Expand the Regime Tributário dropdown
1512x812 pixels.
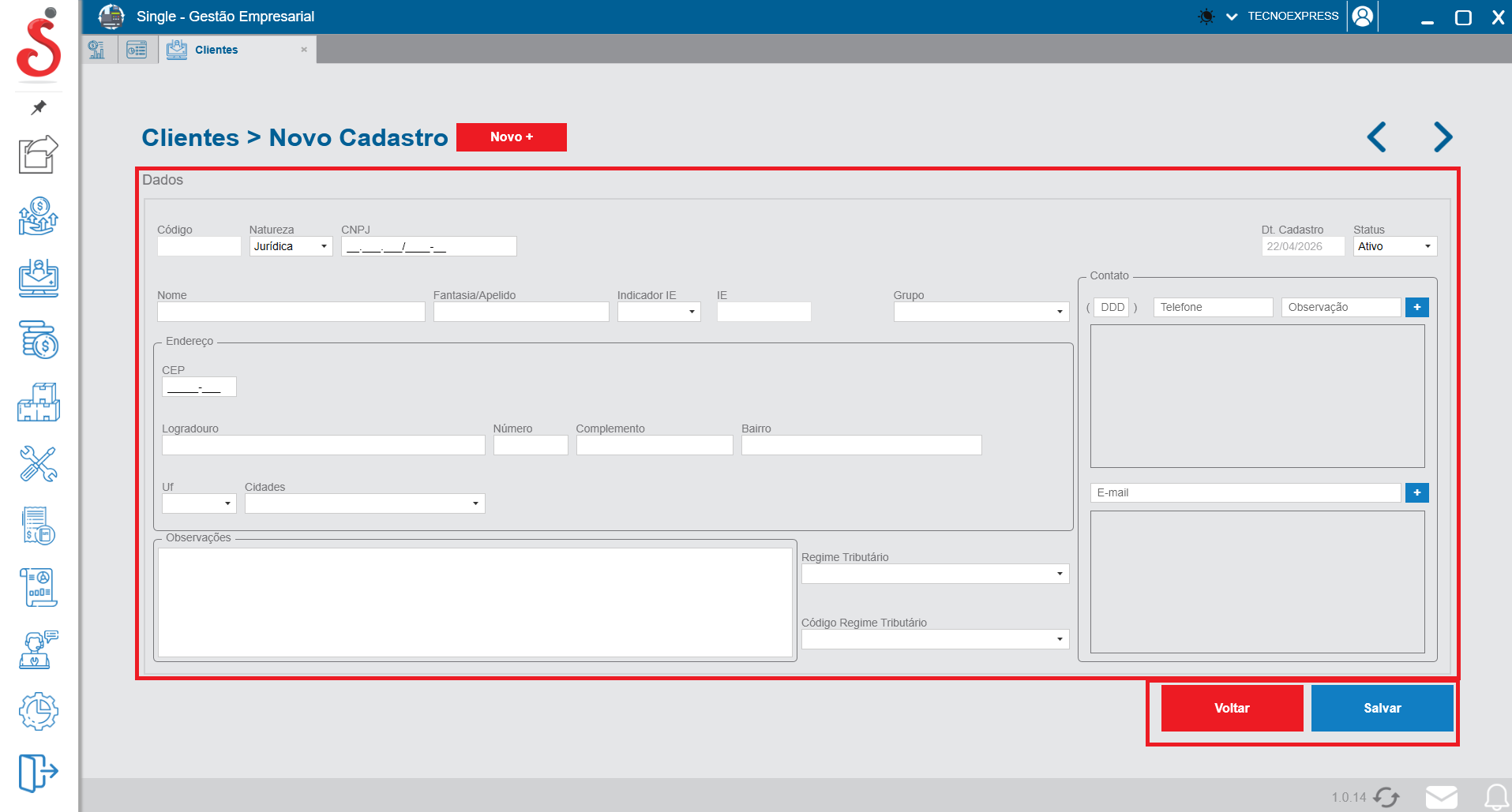pyautogui.click(x=935, y=574)
